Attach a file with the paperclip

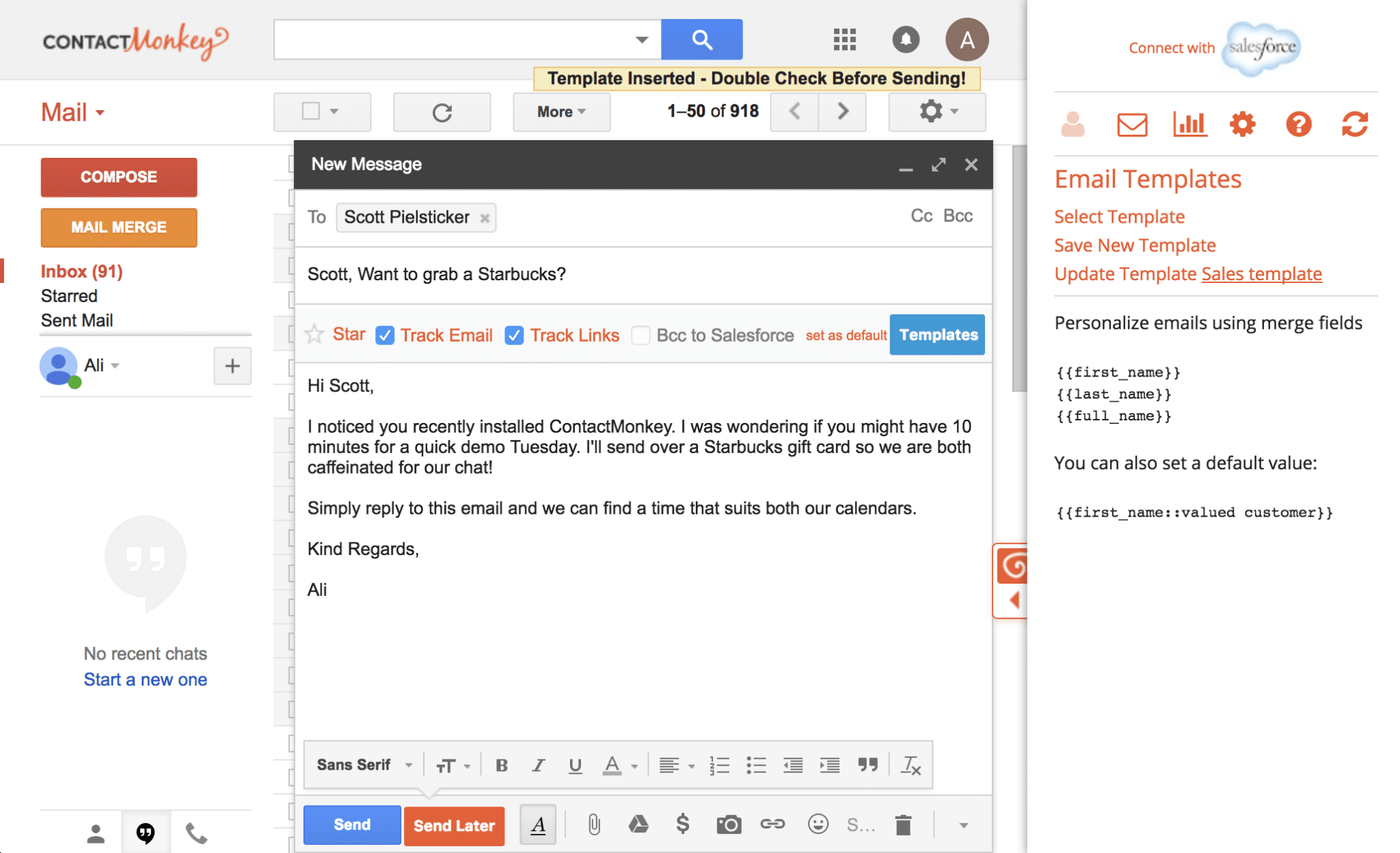pyautogui.click(x=594, y=825)
